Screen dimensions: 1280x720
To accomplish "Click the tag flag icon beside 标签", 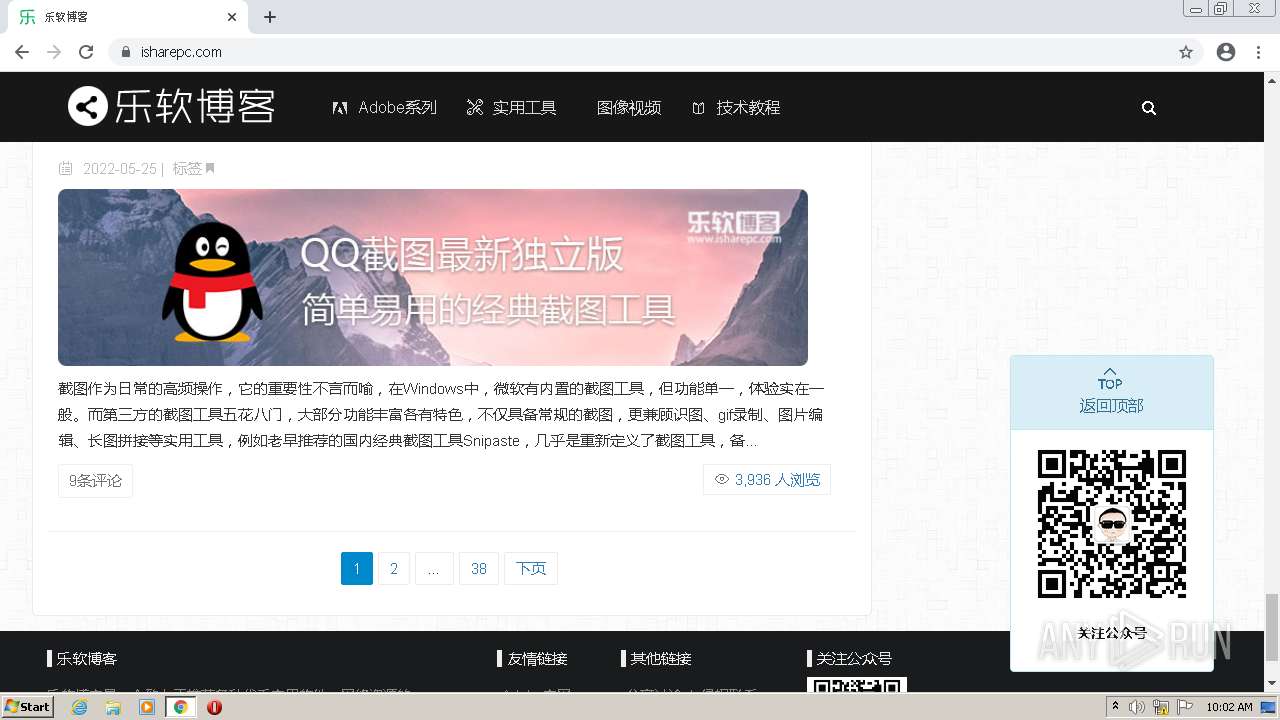I will [210, 169].
